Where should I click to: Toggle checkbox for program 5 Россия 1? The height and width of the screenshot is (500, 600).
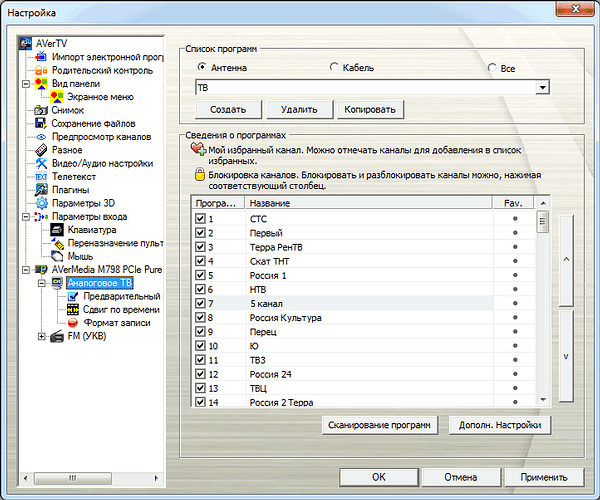pyautogui.click(x=200, y=275)
